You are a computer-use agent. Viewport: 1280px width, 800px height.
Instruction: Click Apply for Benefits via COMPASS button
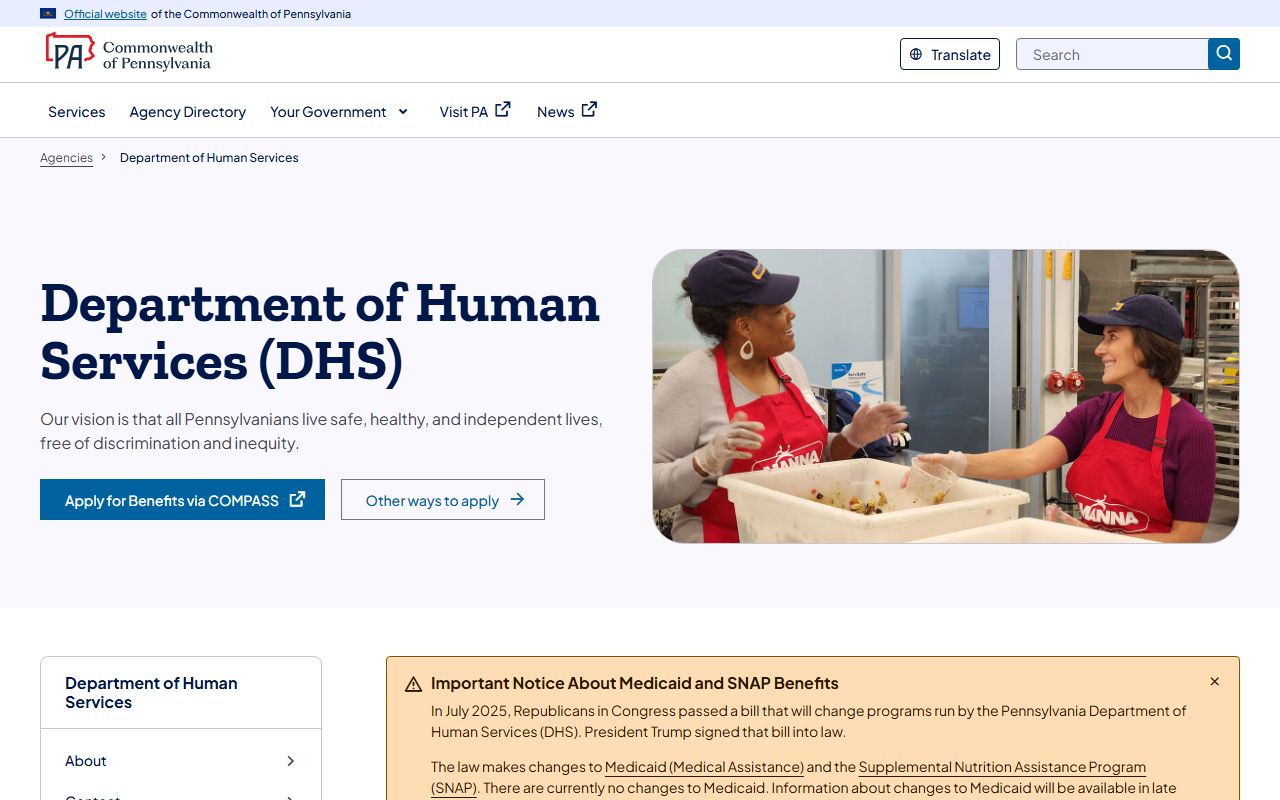(182, 500)
